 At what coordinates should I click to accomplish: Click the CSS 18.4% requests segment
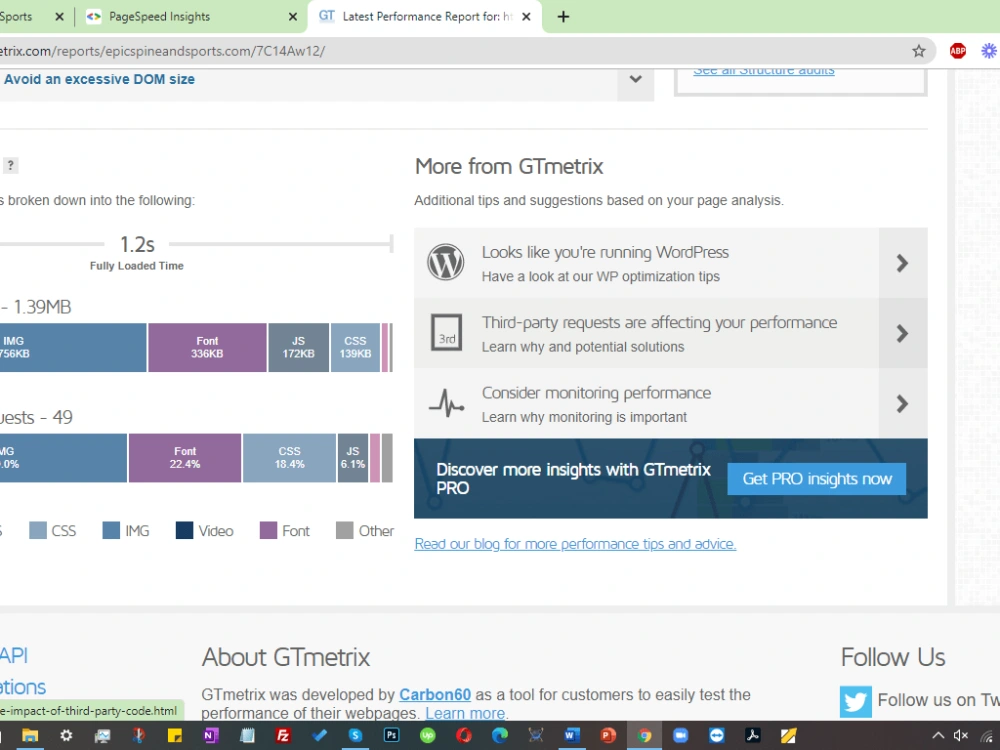coord(290,458)
